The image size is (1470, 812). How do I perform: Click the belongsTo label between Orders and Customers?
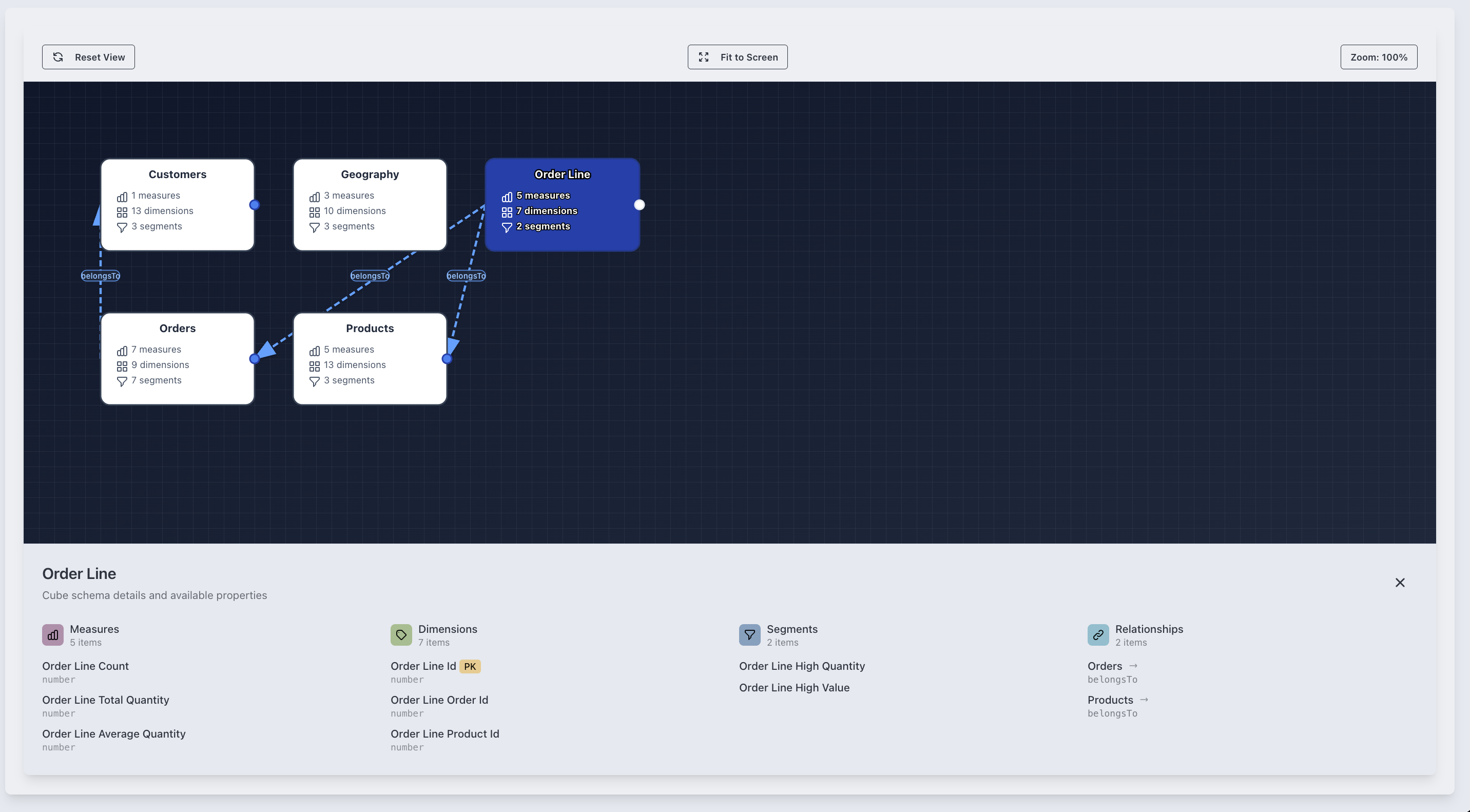point(101,276)
